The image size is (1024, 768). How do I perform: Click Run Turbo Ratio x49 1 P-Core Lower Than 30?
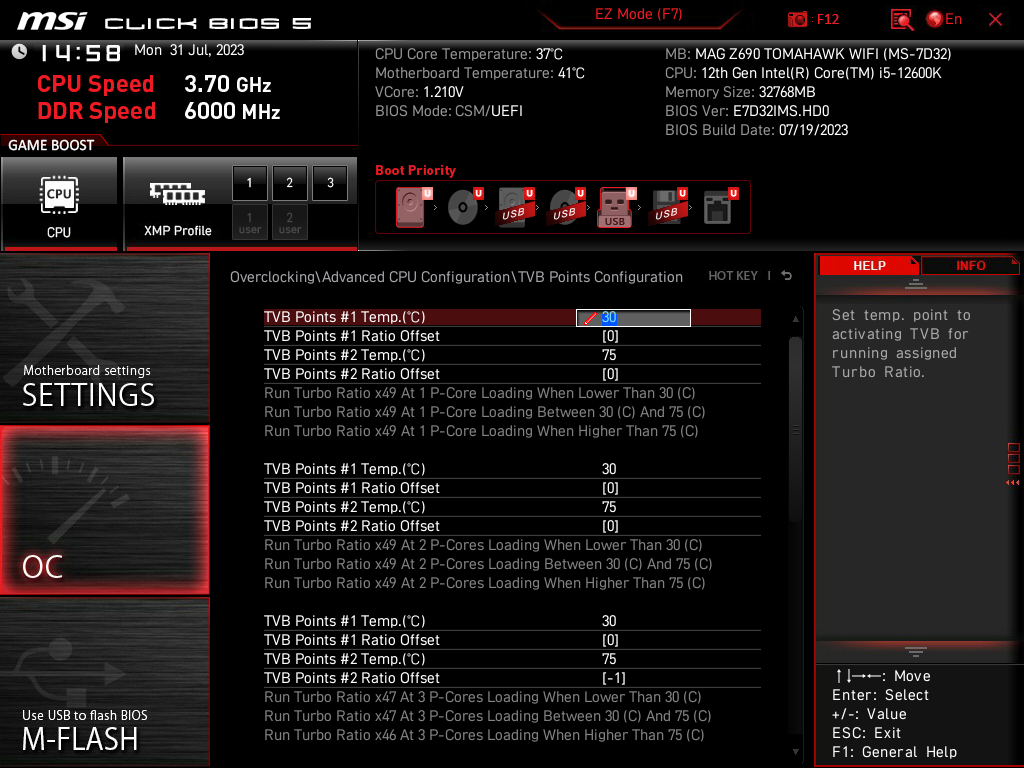tap(479, 393)
